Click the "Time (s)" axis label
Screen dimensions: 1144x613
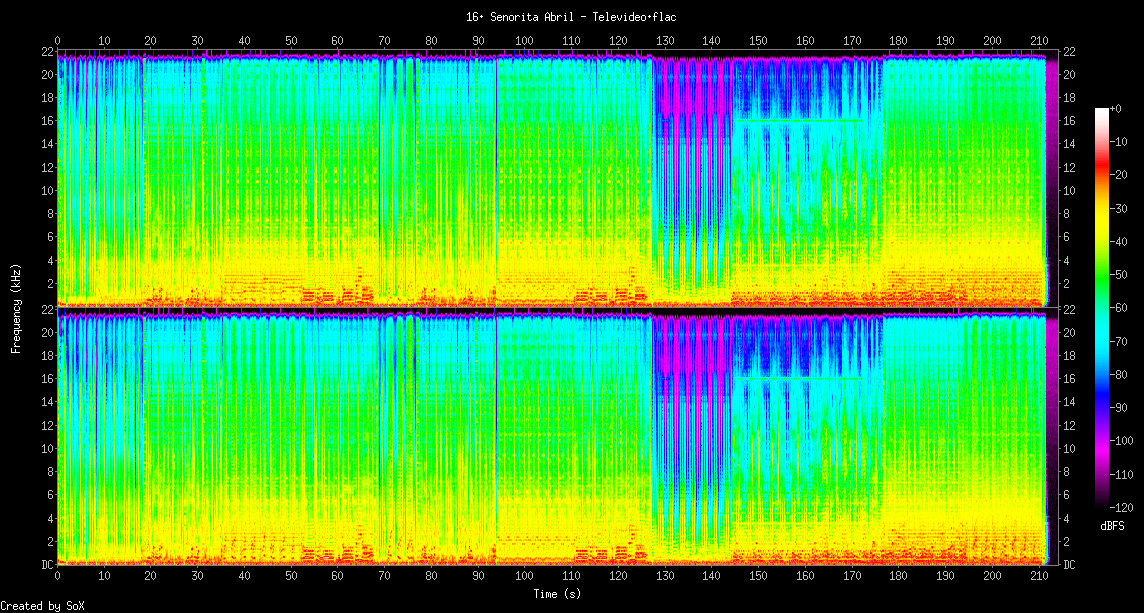pos(556,594)
